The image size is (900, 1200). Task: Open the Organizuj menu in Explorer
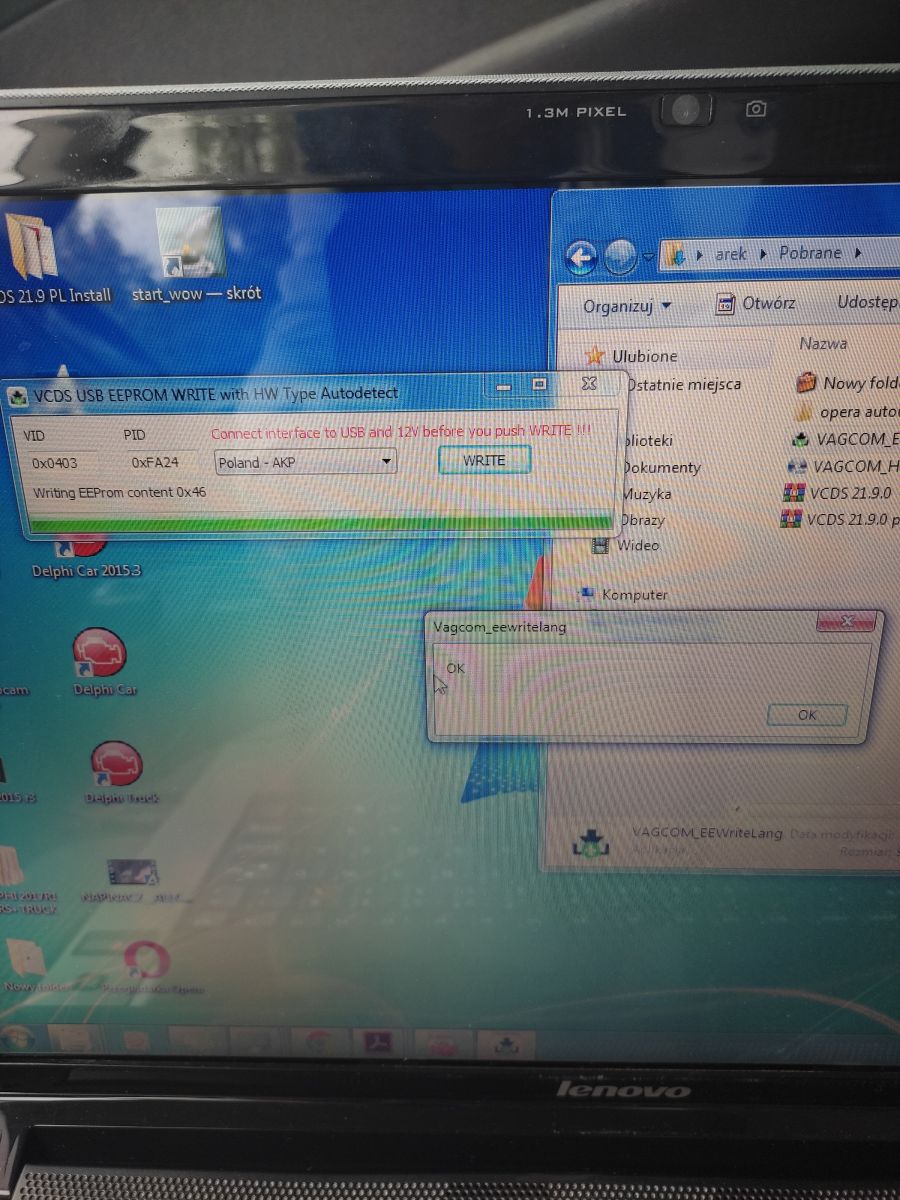pyautogui.click(x=627, y=306)
